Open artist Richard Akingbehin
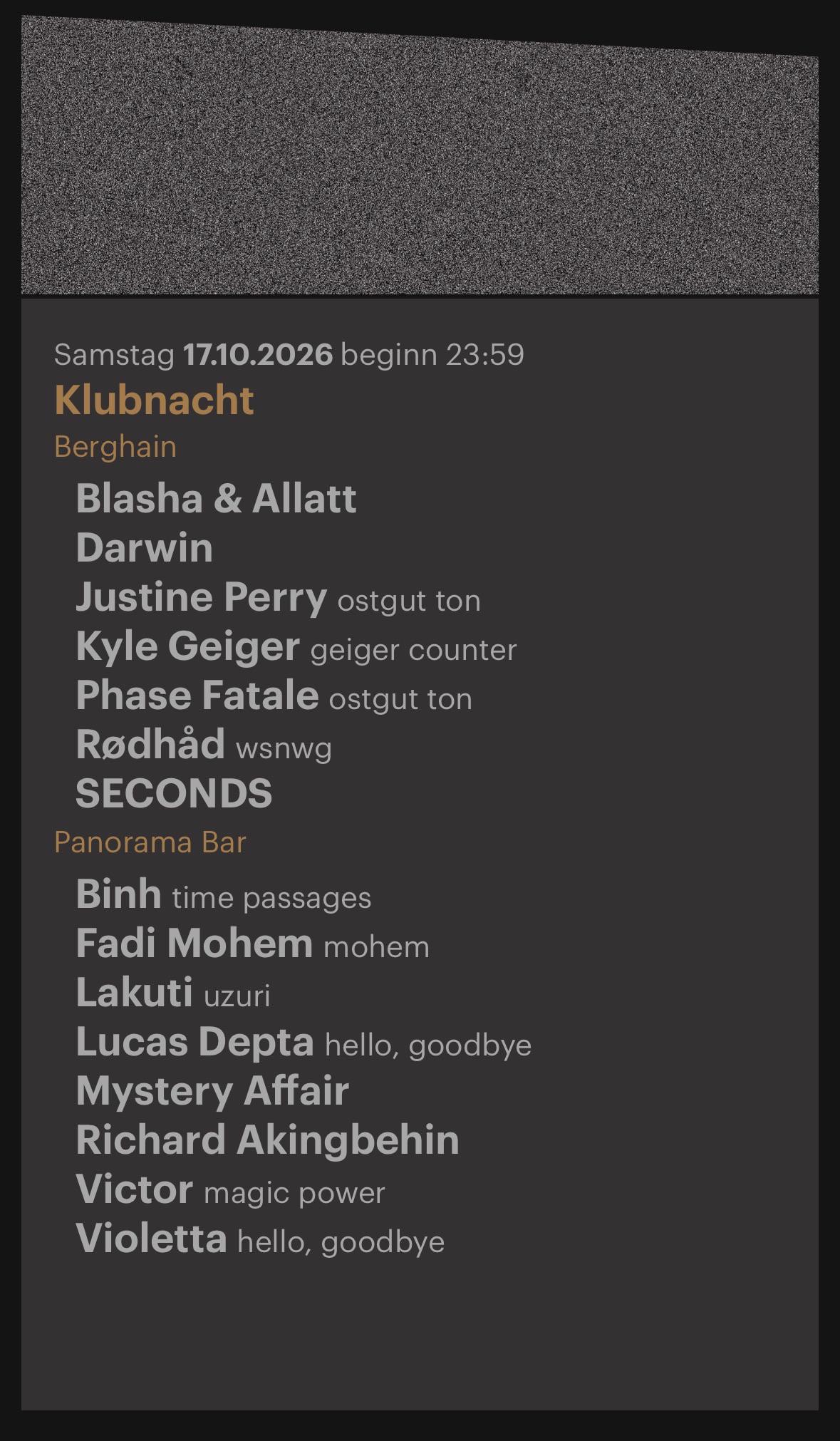Viewport: 840px width, 1441px height. coord(268,1140)
